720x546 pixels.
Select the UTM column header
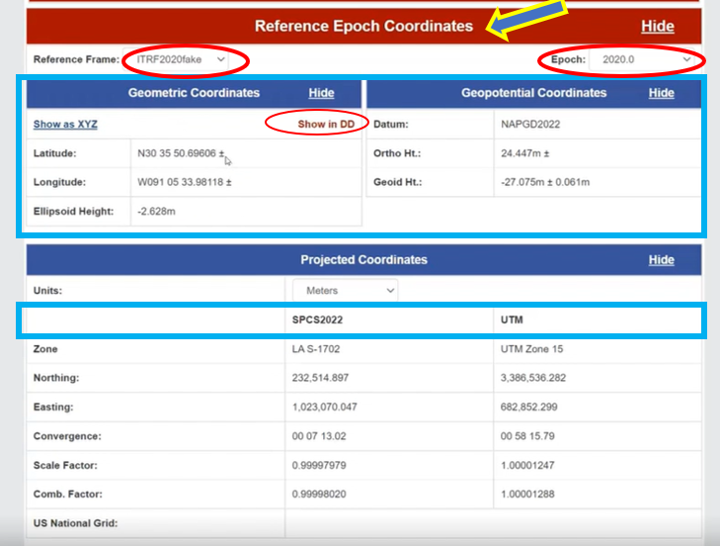[x=512, y=320]
